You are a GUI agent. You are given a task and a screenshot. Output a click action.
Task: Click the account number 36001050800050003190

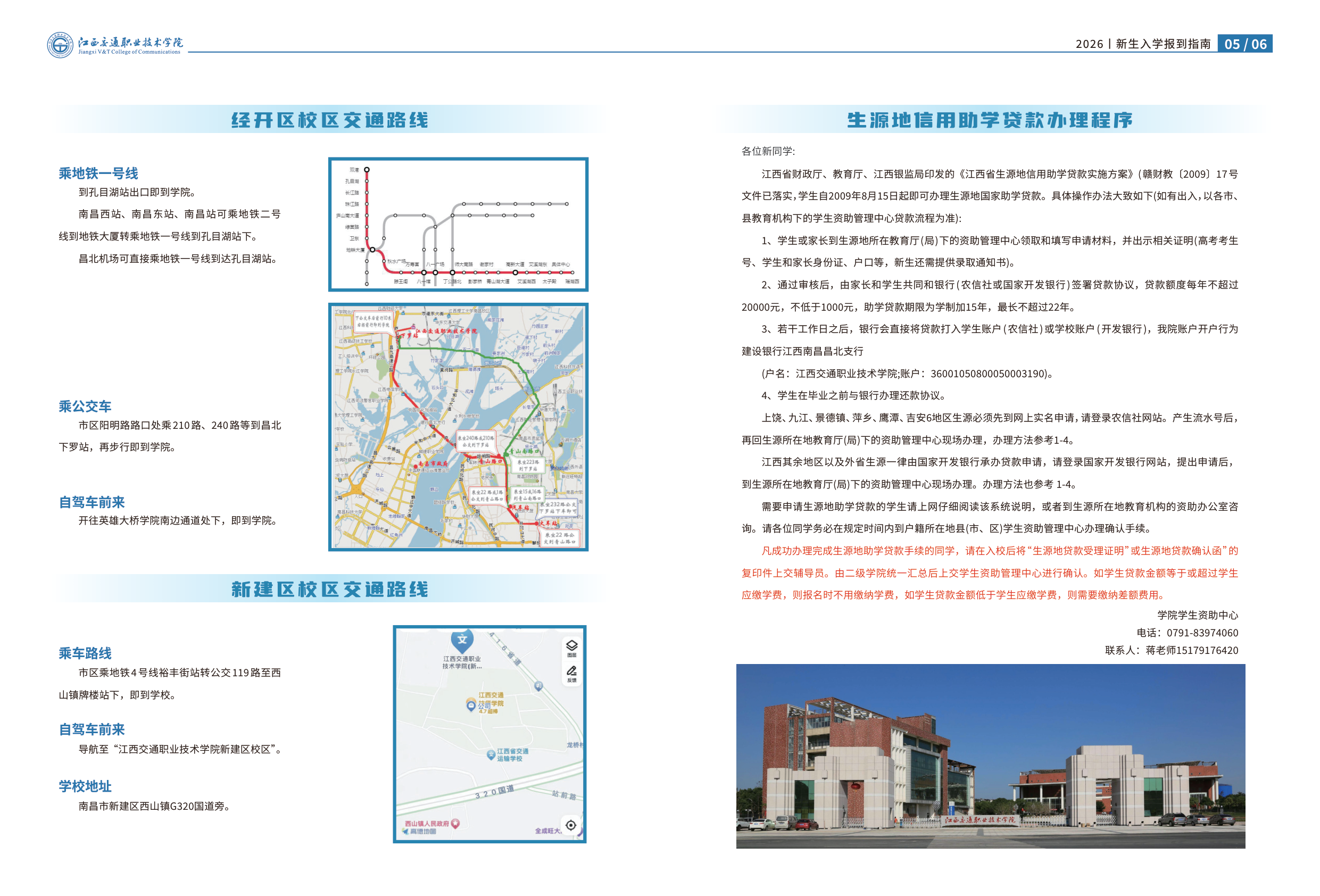click(x=987, y=374)
